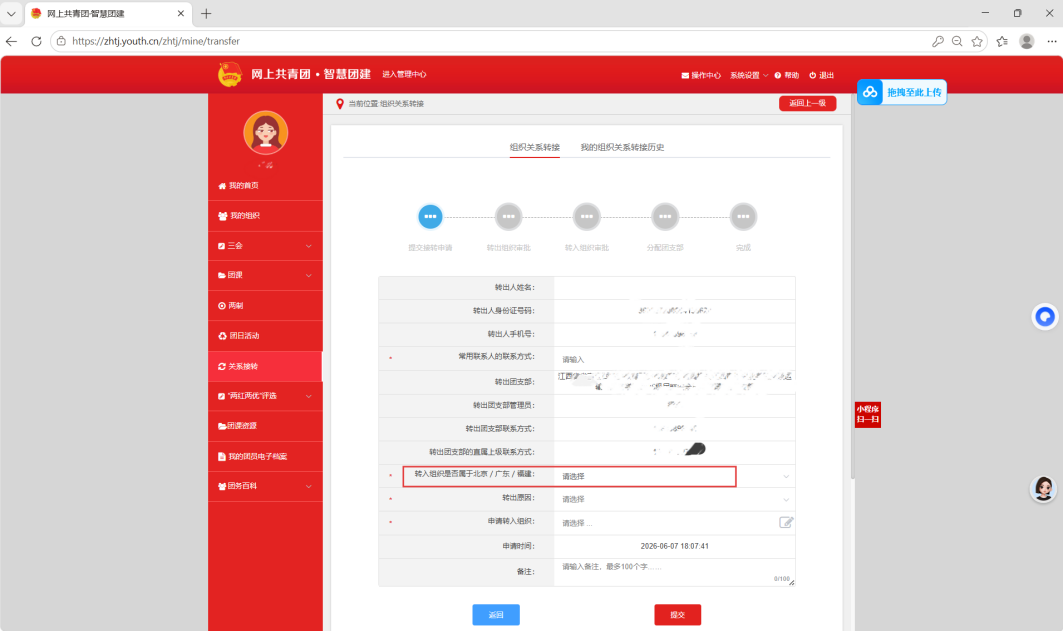This screenshot has width=1063, height=631.
Task: Click the blue chat bubble floating icon
Action: [1045, 317]
